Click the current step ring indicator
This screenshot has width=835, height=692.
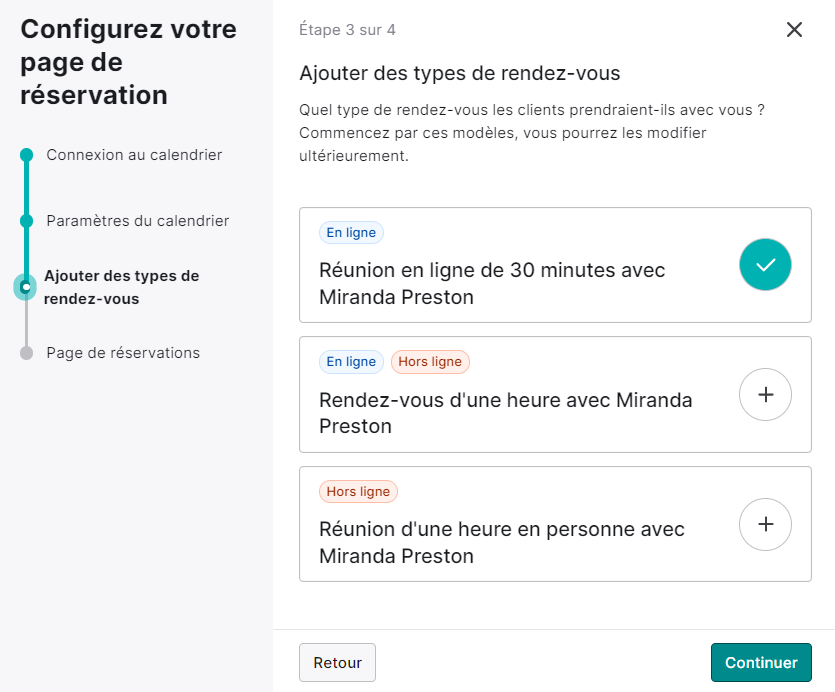click(x=25, y=287)
